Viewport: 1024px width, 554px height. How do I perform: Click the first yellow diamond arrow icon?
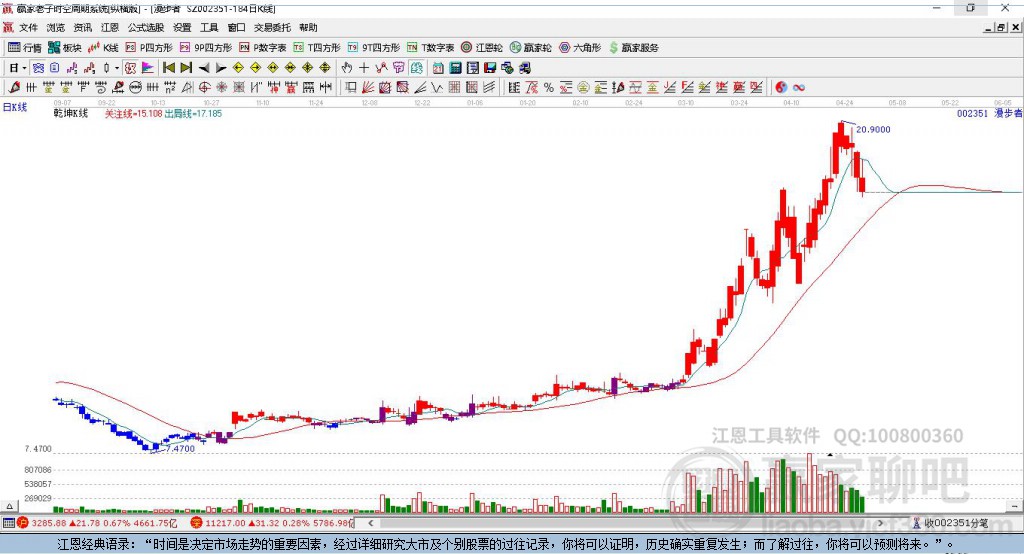click(238, 68)
